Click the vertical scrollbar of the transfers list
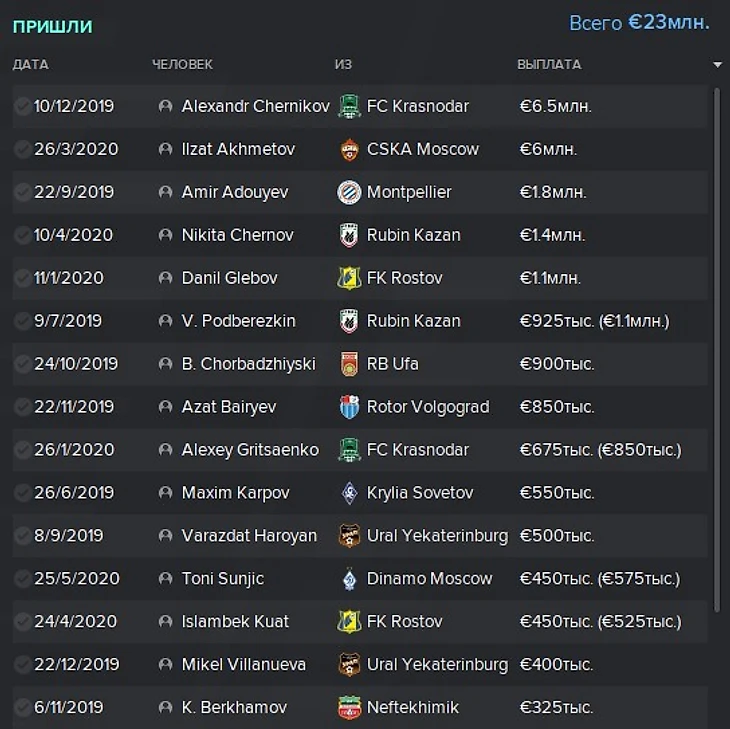 click(x=716, y=350)
